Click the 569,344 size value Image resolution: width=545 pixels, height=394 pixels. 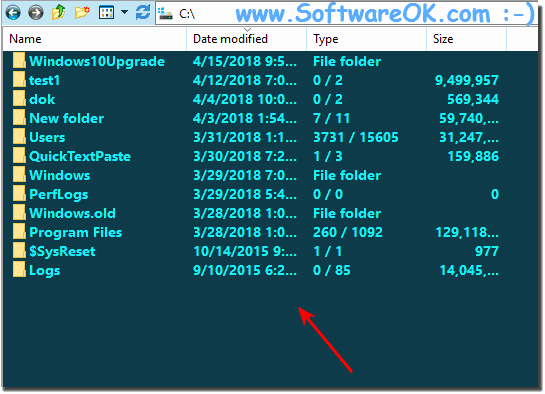[473, 99]
